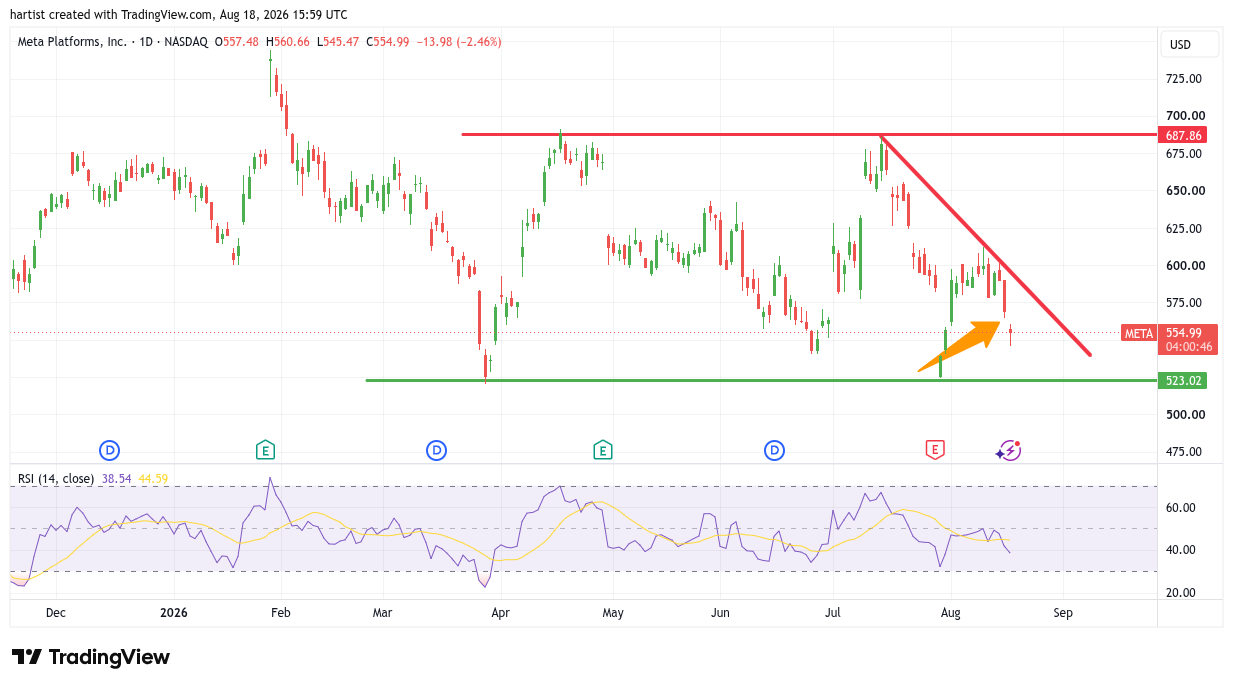Click the green 523.02 price label

click(x=1184, y=381)
